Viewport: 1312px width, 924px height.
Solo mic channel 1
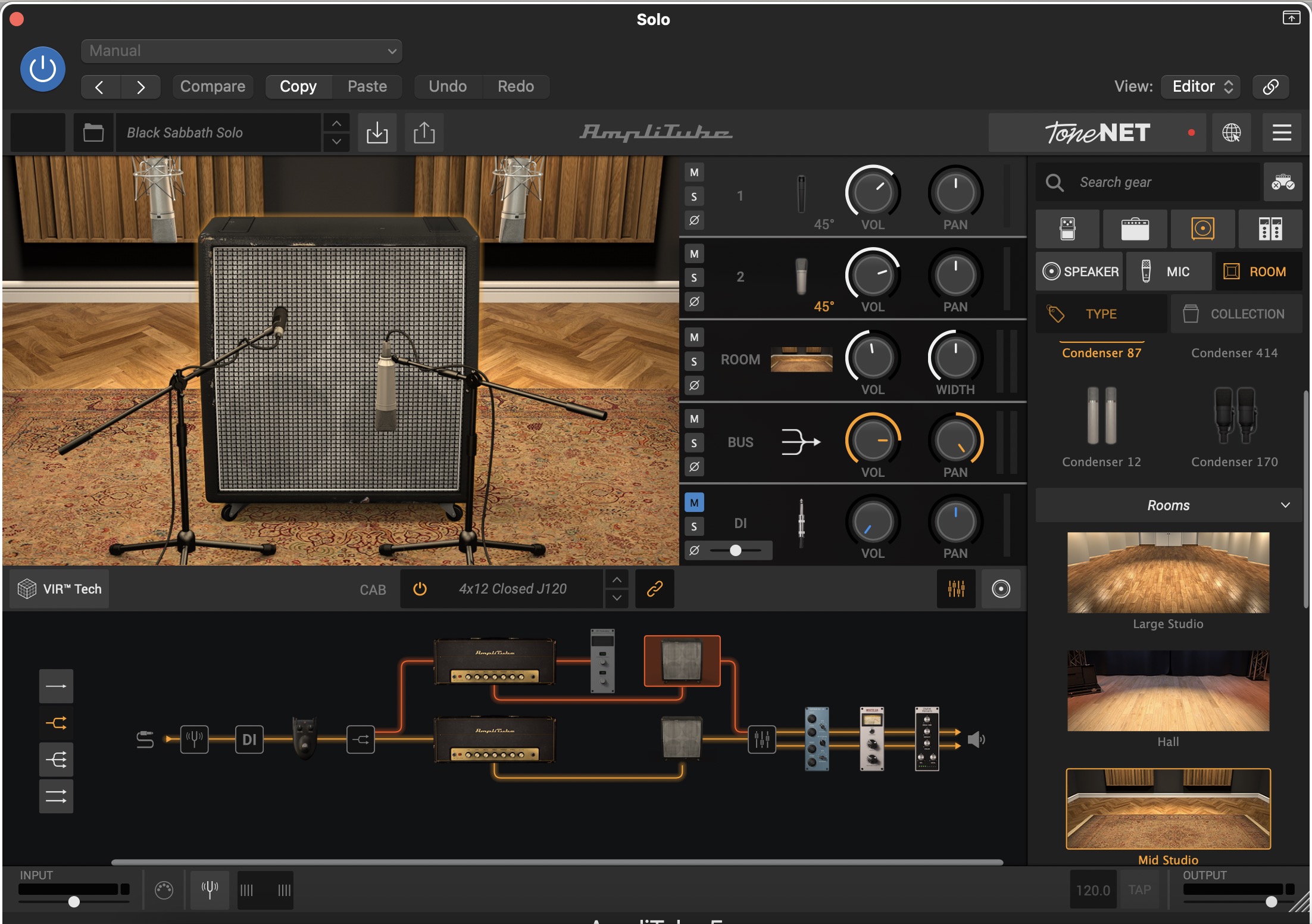(x=694, y=196)
